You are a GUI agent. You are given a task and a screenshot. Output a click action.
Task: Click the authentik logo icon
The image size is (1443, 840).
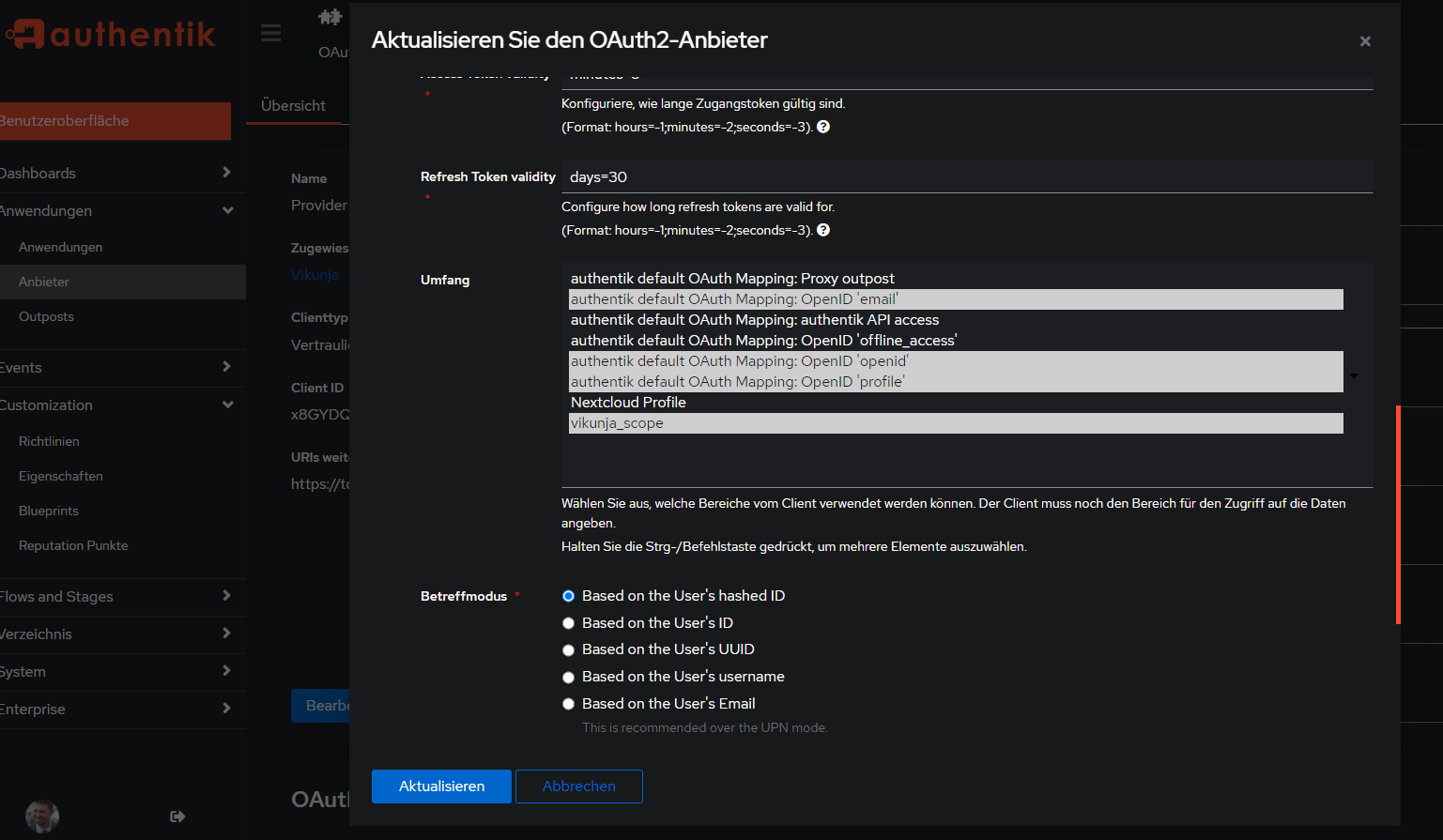tap(26, 35)
